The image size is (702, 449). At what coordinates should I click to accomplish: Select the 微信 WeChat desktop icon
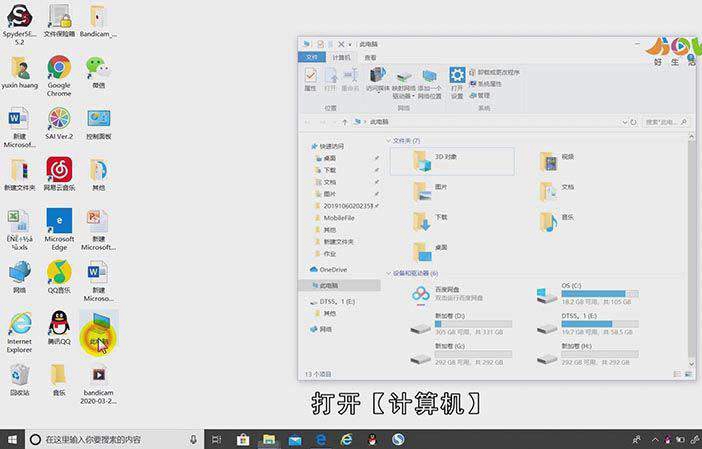(98, 72)
